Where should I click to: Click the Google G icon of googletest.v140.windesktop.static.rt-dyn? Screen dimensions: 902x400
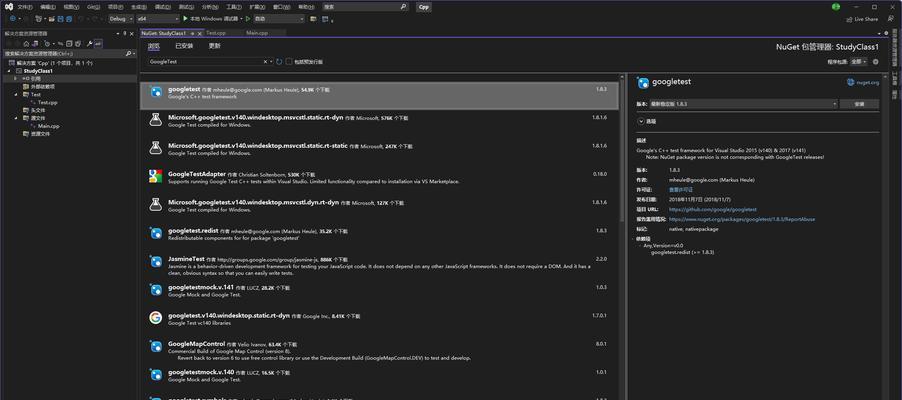pyautogui.click(x=155, y=318)
